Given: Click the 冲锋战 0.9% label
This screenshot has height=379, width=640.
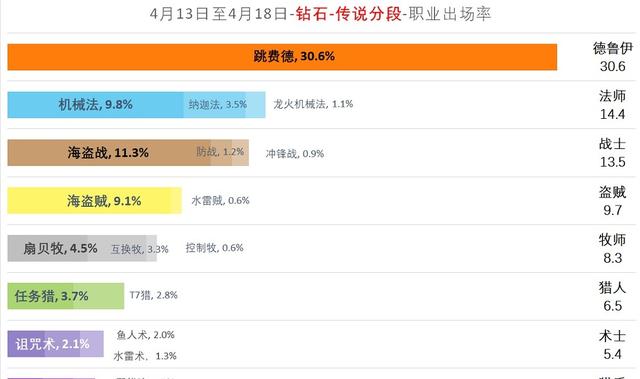Looking at the screenshot, I should point(295,154).
